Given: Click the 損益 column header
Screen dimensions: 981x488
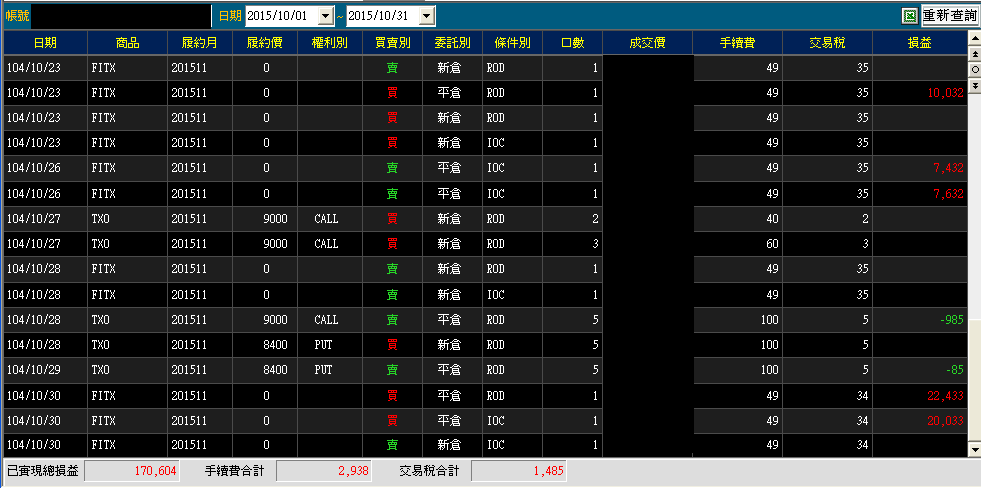Looking at the screenshot, I should tap(920, 43).
